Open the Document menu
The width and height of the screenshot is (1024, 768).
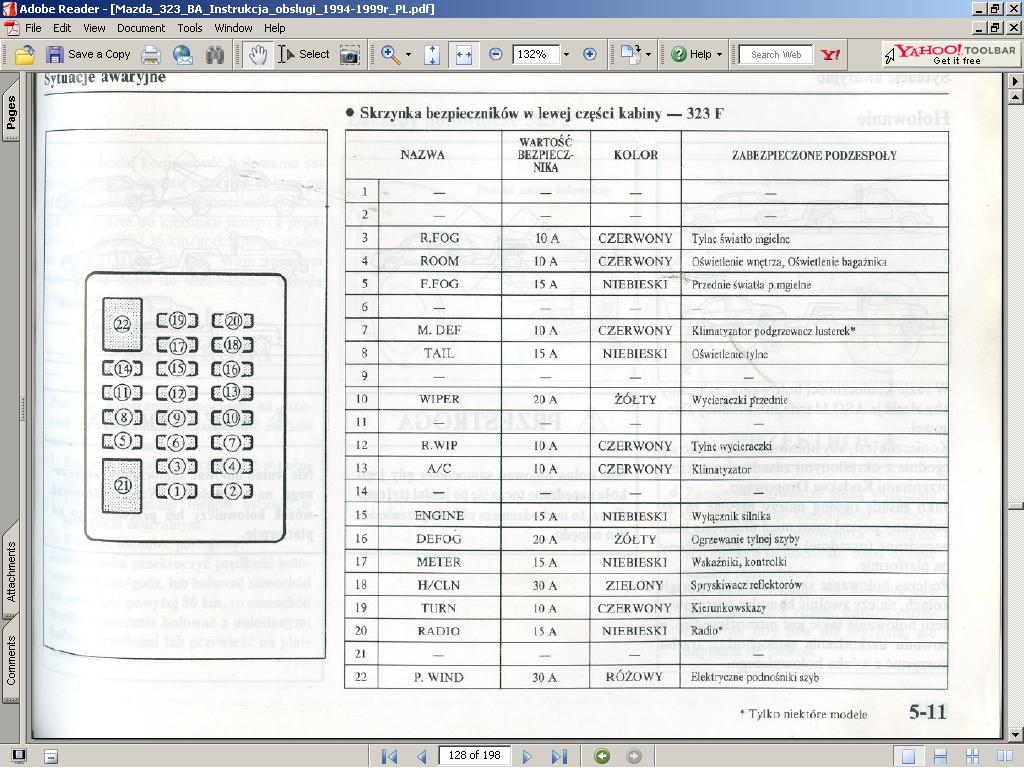click(x=141, y=28)
